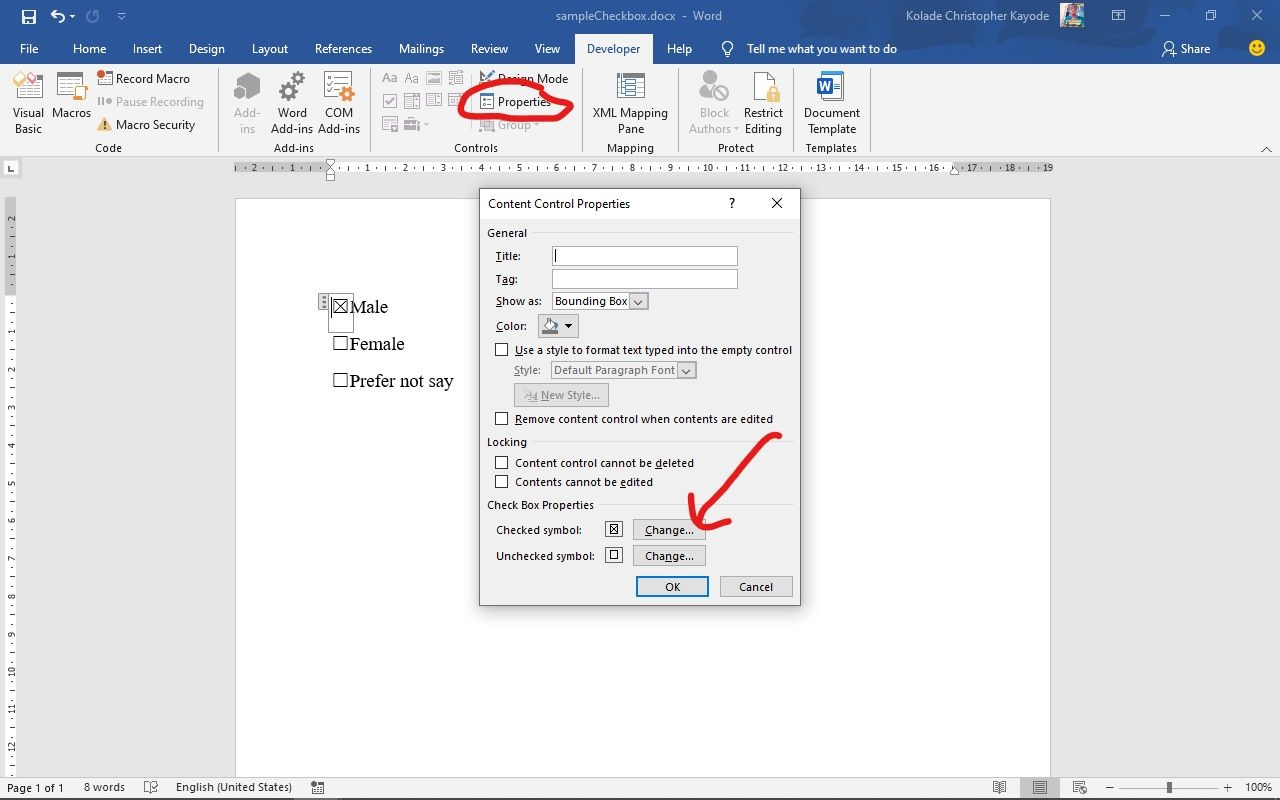Check Contents cannot be edited
Image resolution: width=1280 pixels, height=800 pixels.
502,481
